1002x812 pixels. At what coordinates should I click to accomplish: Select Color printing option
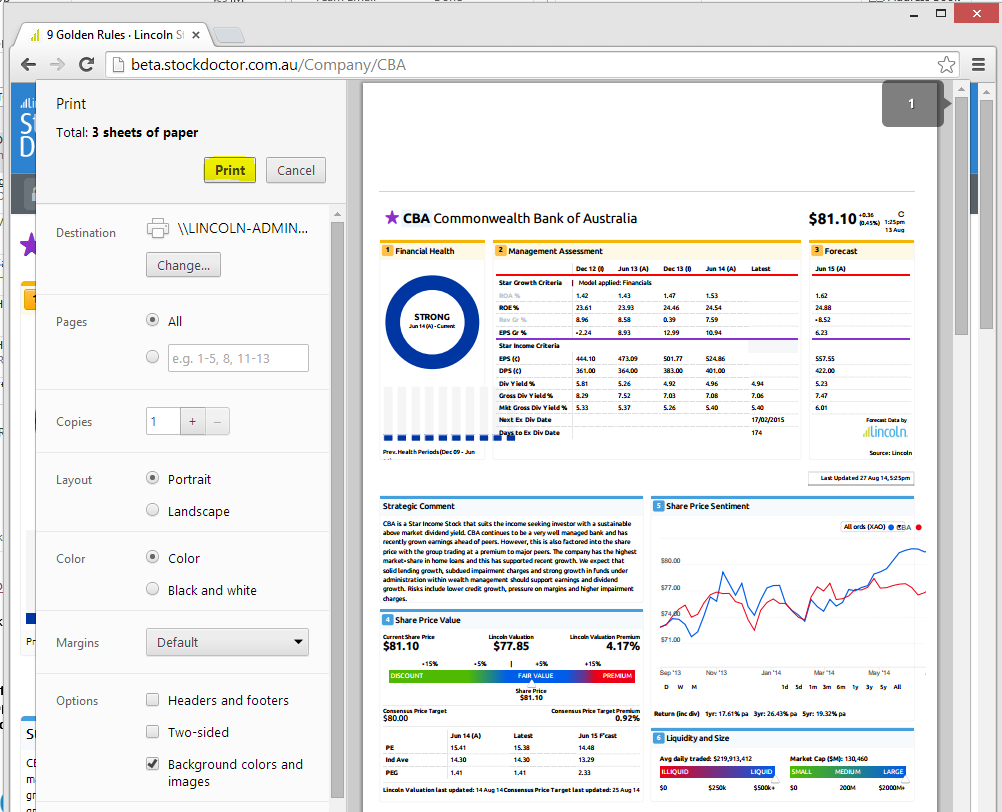click(x=152, y=557)
